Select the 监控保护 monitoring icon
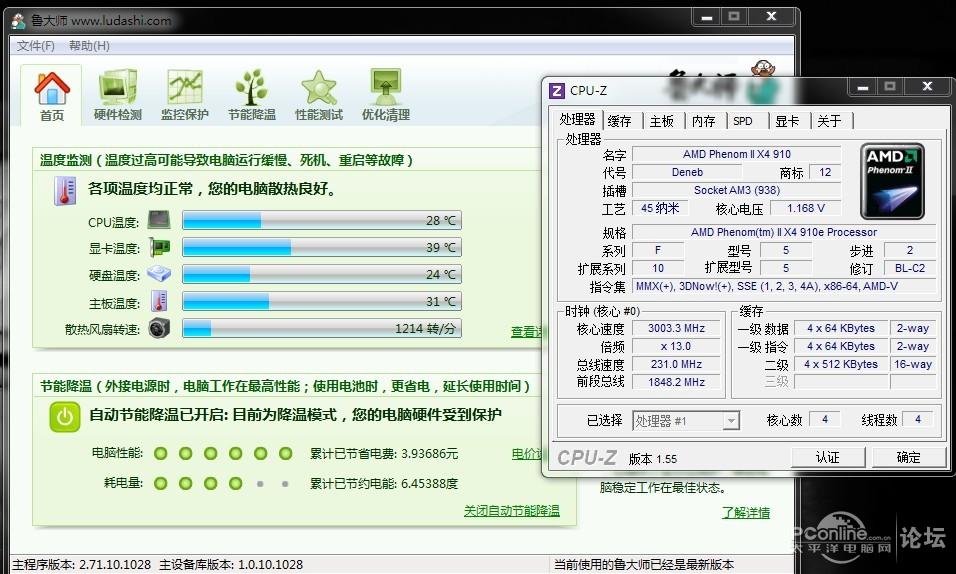The image size is (956, 574). pos(185,96)
